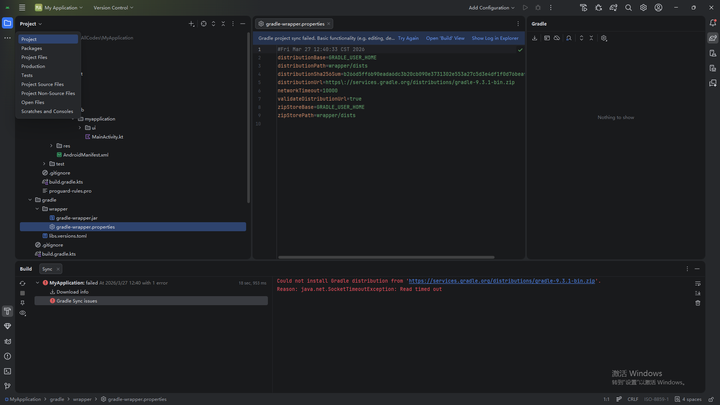This screenshot has height=405, width=720.
Task: Open the Version Control git icon in left sidebar
Action: coord(7,386)
